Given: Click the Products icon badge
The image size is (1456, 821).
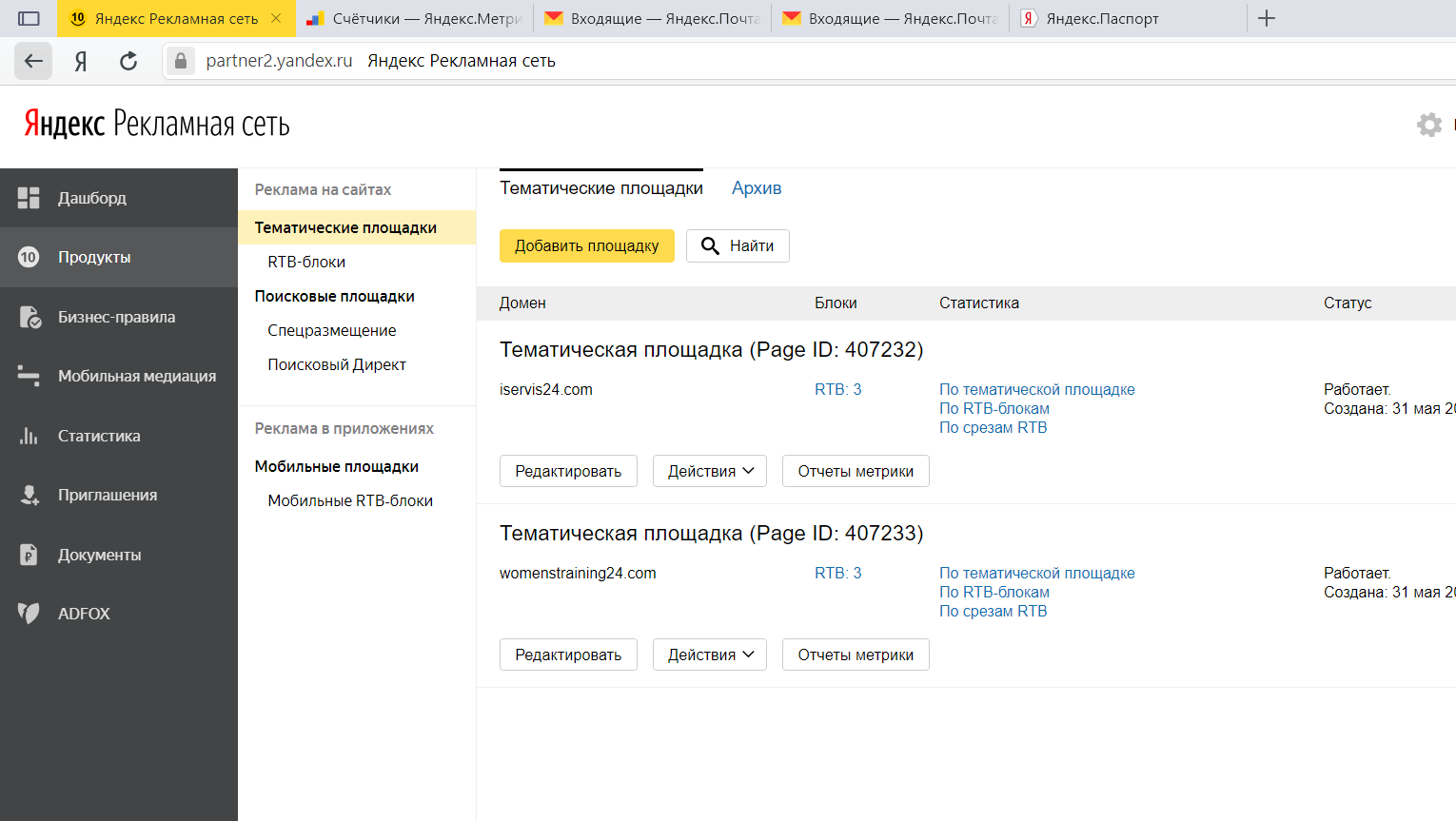Looking at the screenshot, I should (29, 257).
